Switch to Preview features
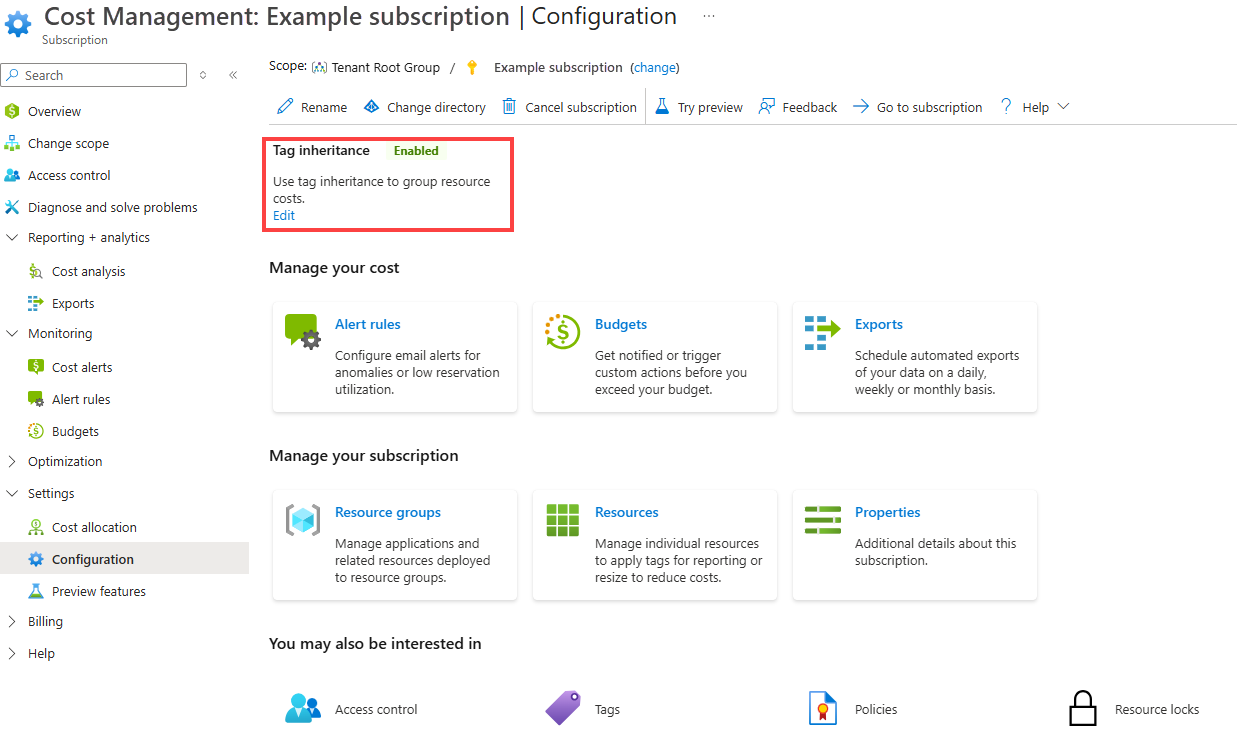Screen dimensions: 1237x754 pyautogui.click(x=98, y=591)
